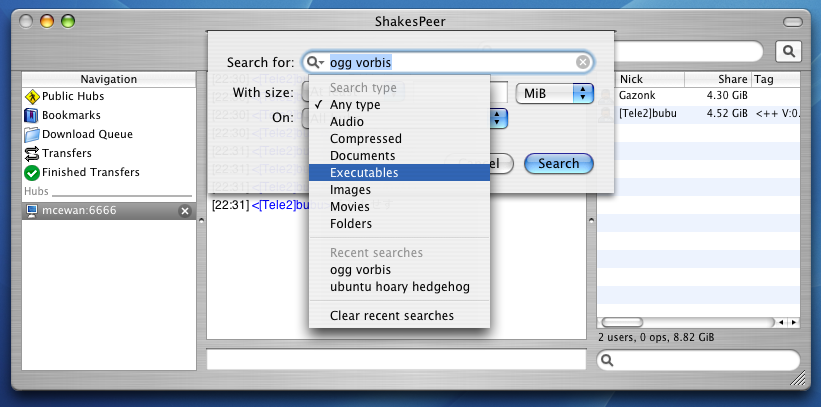Open Bookmarks in navigation
This screenshot has height=407, width=821.
coord(71,115)
